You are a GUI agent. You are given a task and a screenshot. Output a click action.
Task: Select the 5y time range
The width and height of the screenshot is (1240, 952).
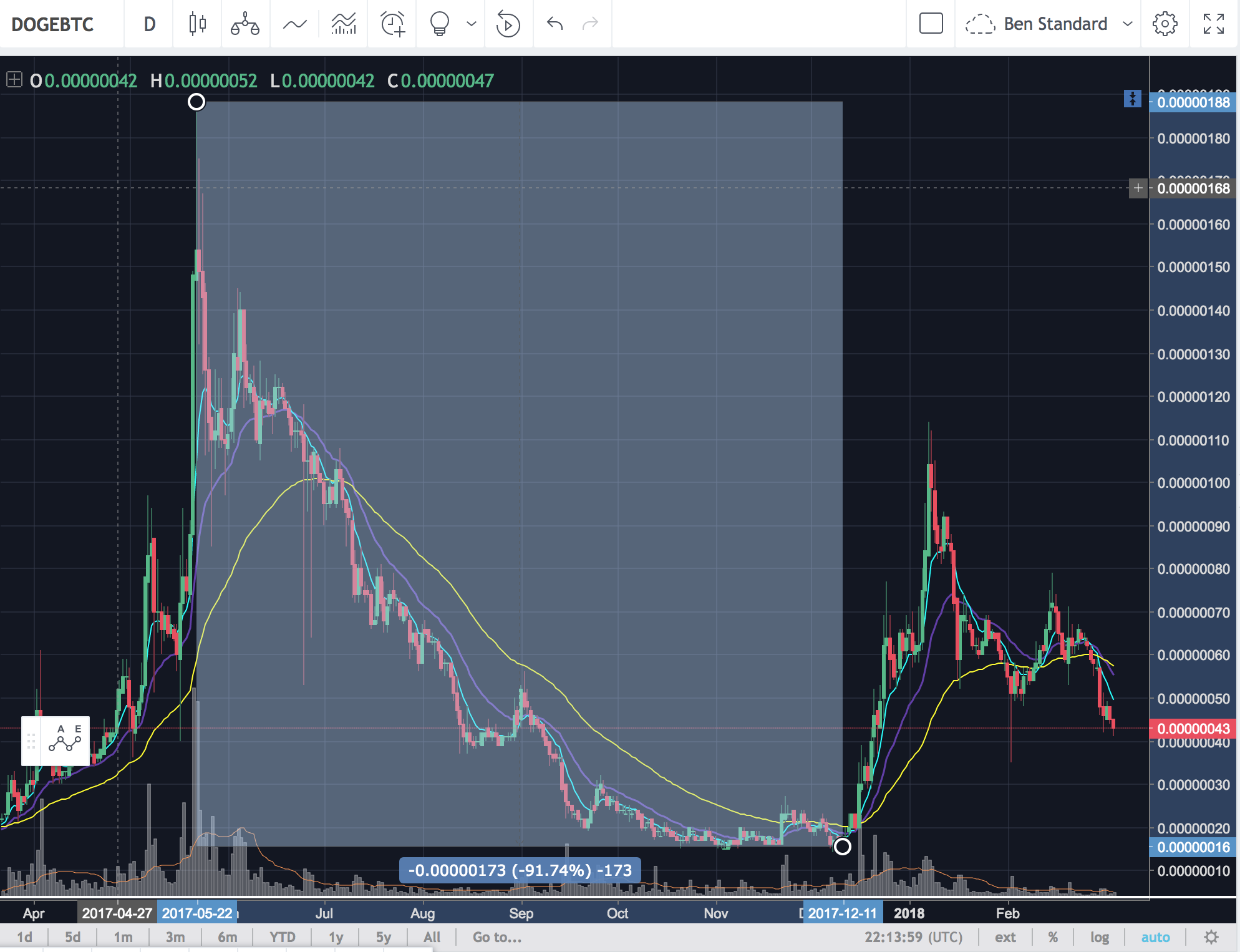[x=383, y=937]
